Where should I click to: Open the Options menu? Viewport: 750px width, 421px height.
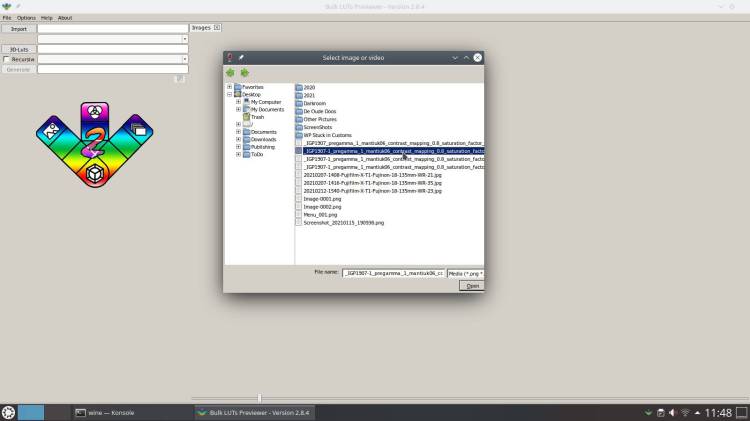(26, 18)
